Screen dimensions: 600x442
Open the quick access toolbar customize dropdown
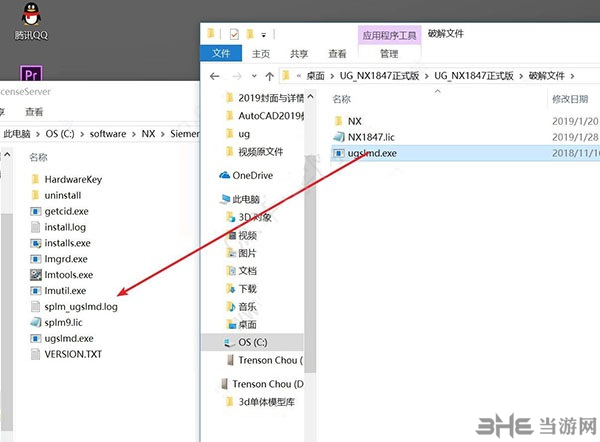(264, 35)
